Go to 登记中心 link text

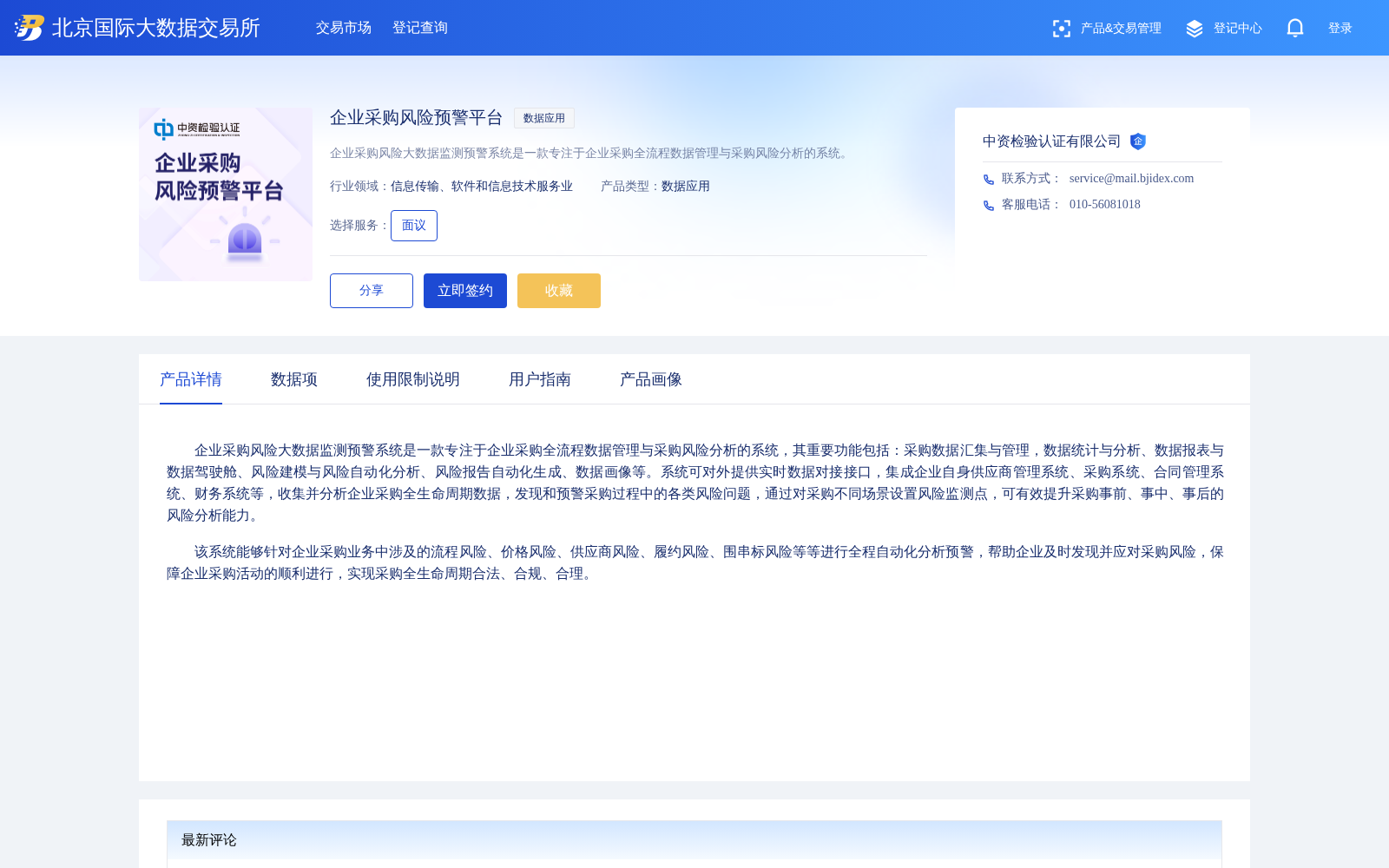click(1238, 29)
